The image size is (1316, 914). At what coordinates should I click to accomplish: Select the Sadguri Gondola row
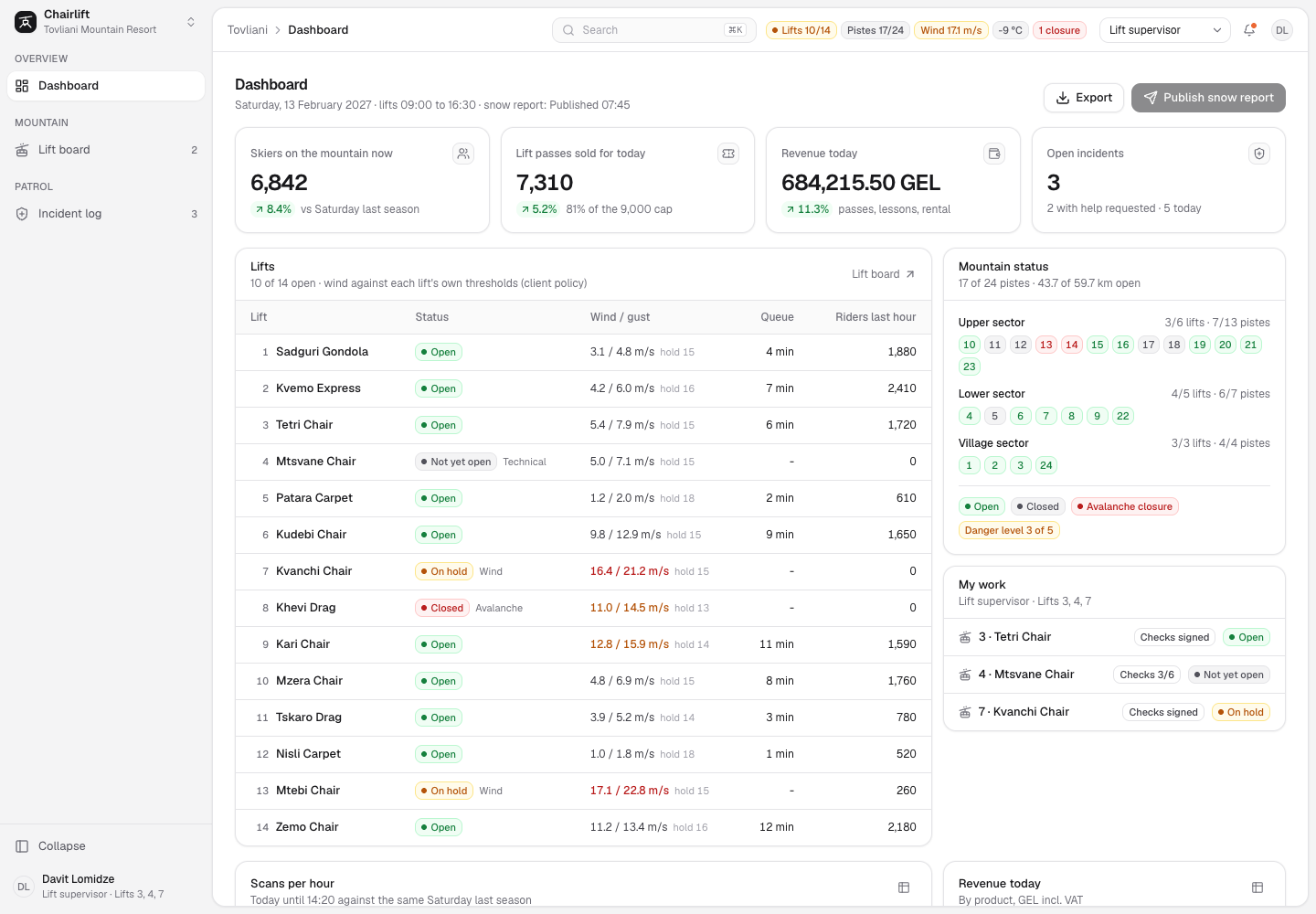pyautogui.click(x=583, y=352)
